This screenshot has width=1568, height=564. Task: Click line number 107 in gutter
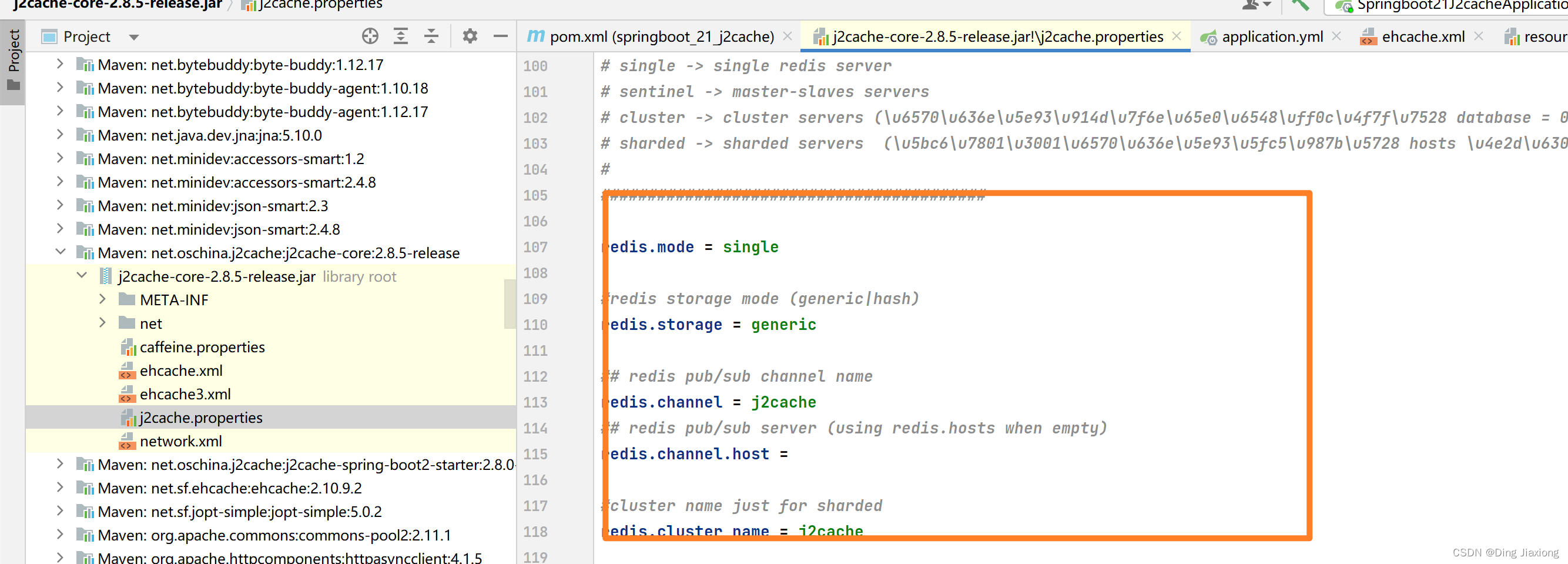click(x=535, y=247)
